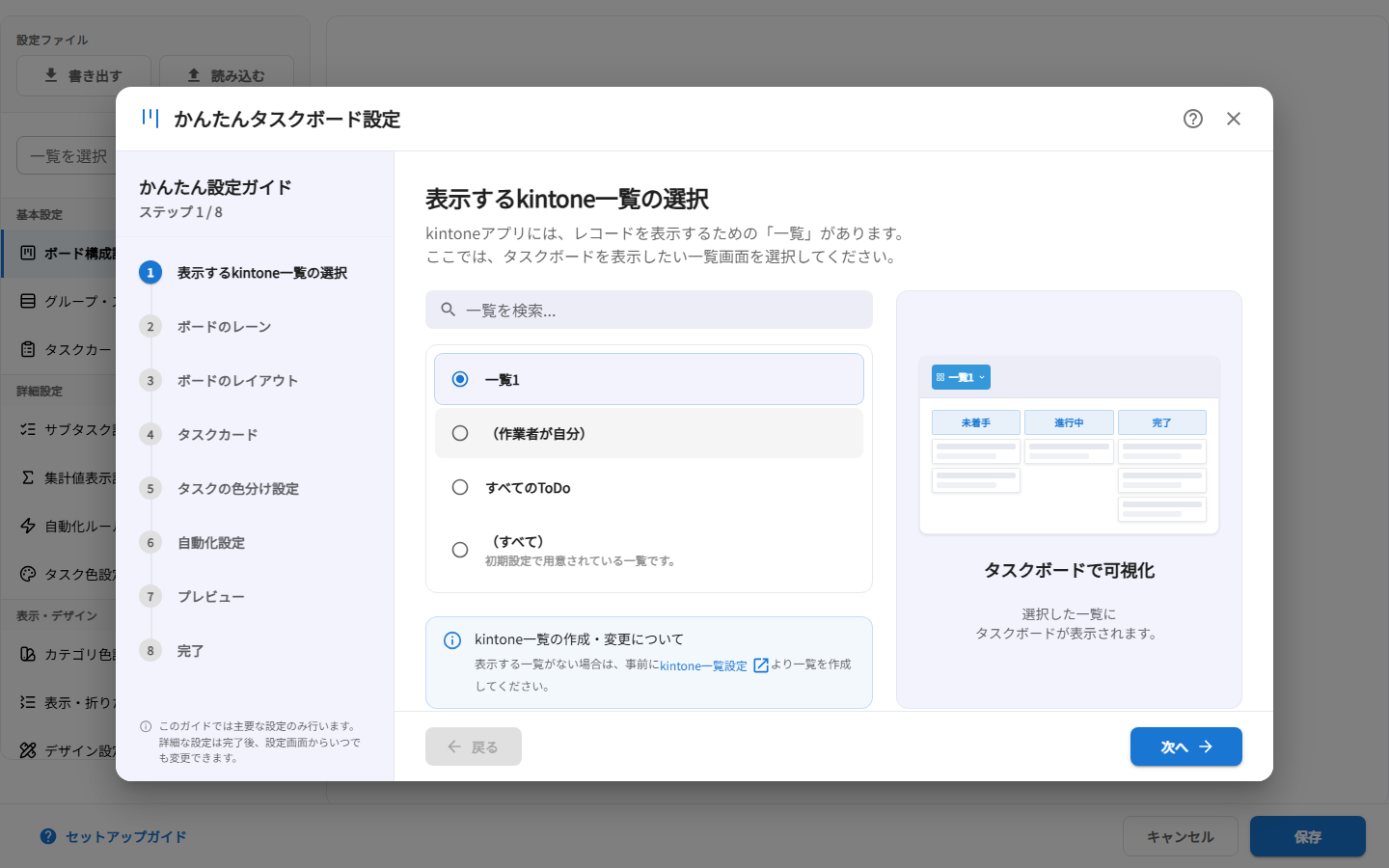Click the 読み込む import button in background
This screenshot has width=1389, height=868.
coord(227,75)
